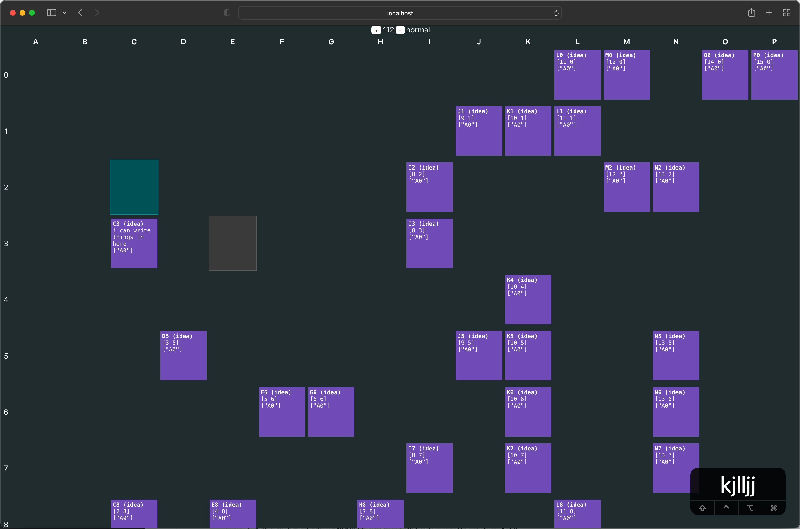Click row number 6

[6, 412]
